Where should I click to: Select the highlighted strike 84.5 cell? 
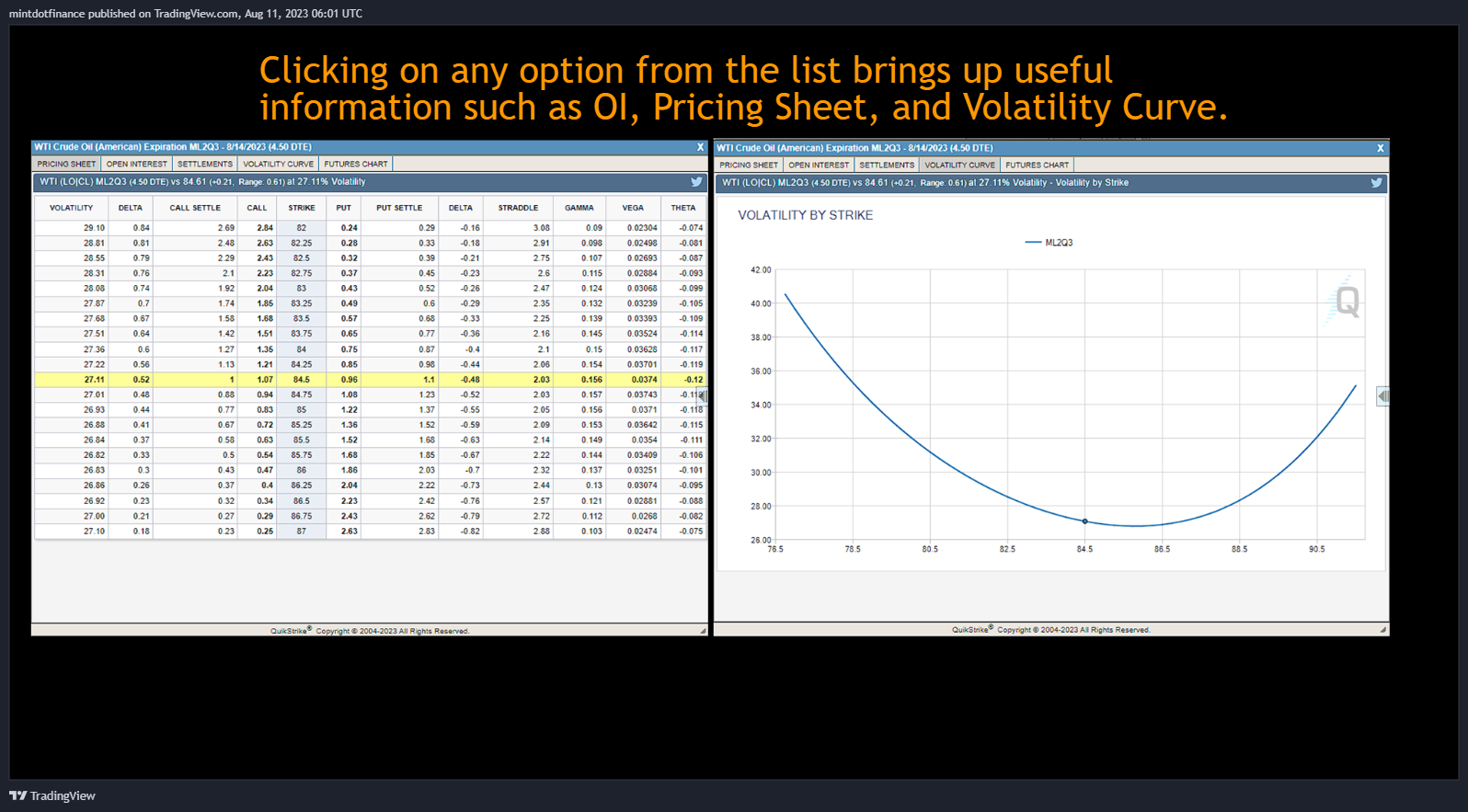(x=301, y=379)
